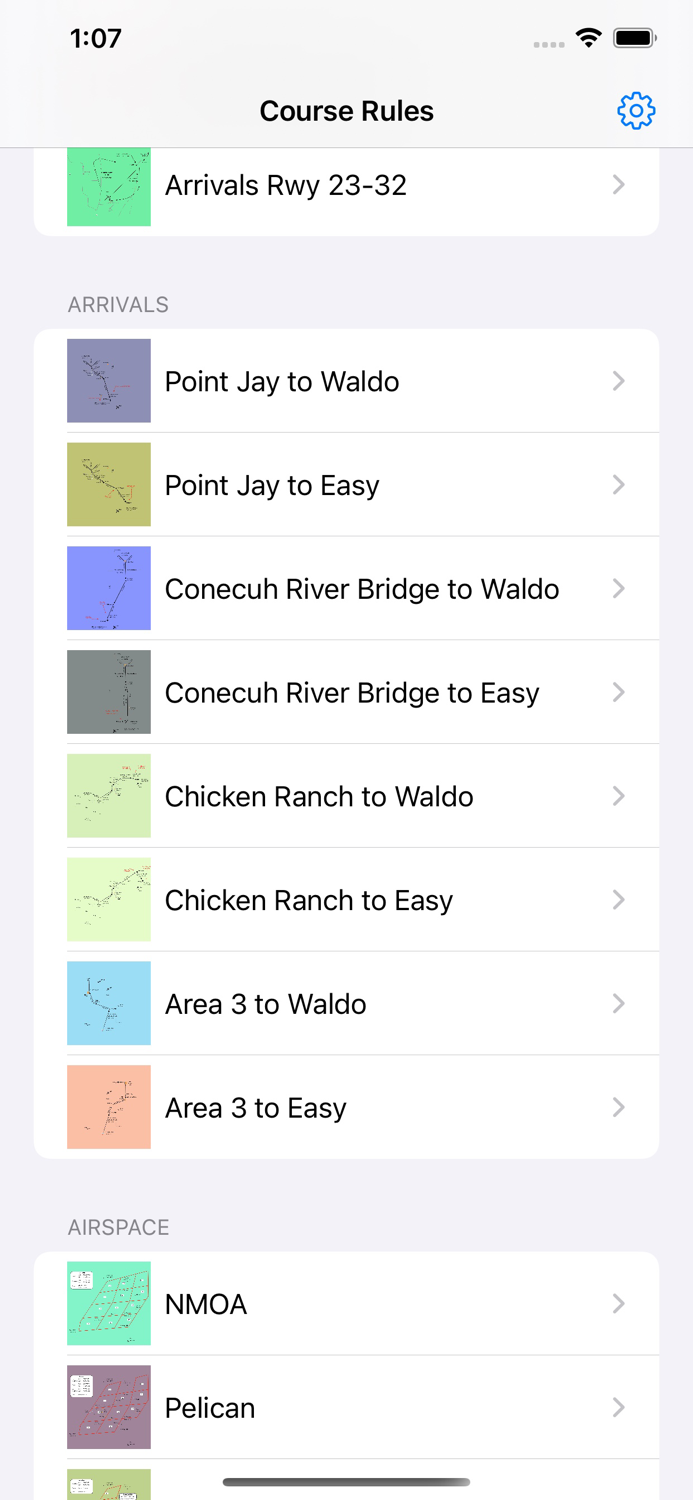
Task: Tap the Point Jay to Waldo map thumbnail
Action: (x=109, y=381)
